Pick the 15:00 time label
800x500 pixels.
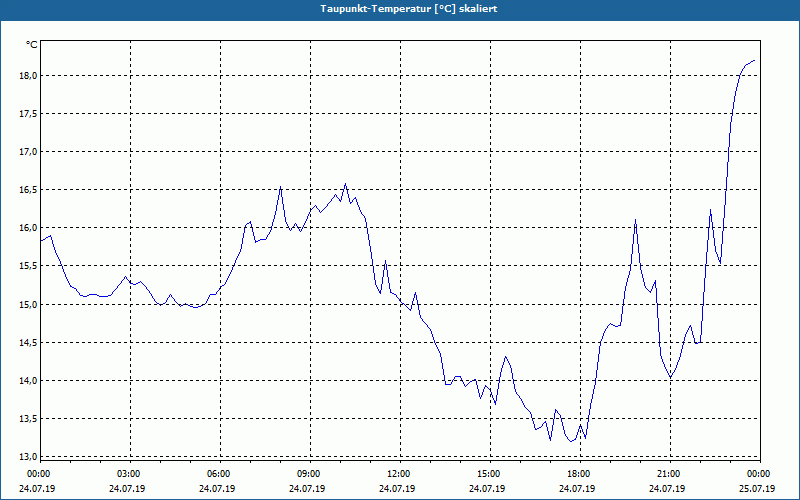(x=488, y=474)
